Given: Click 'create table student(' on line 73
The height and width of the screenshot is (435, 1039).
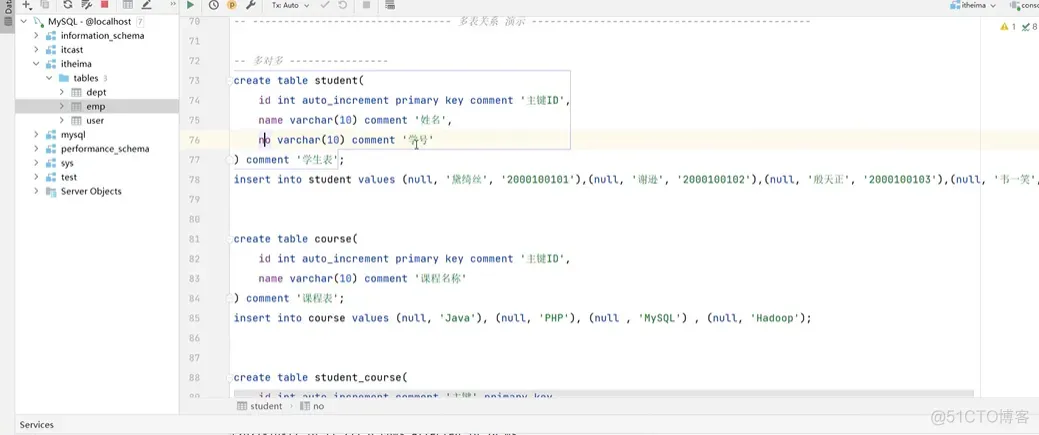Looking at the screenshot, I should click(299, 81).
